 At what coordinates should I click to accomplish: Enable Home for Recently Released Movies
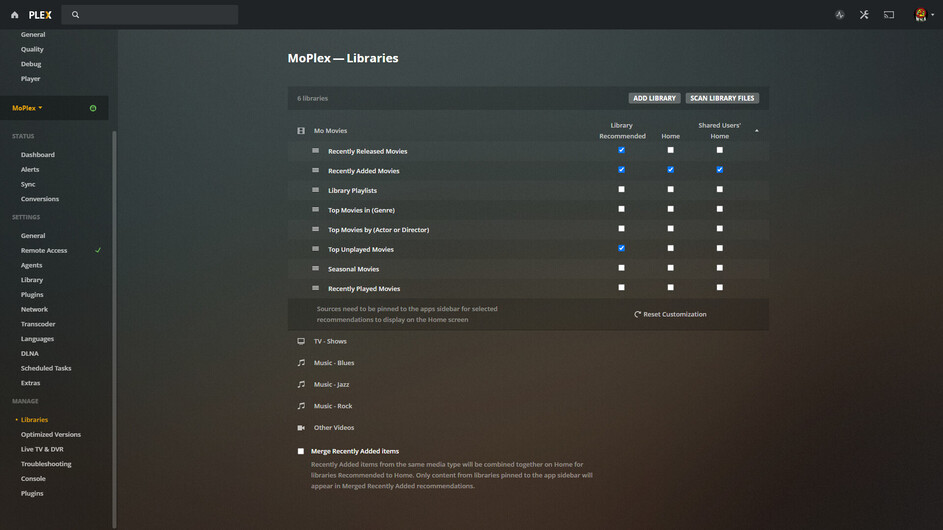pos(671,150)
